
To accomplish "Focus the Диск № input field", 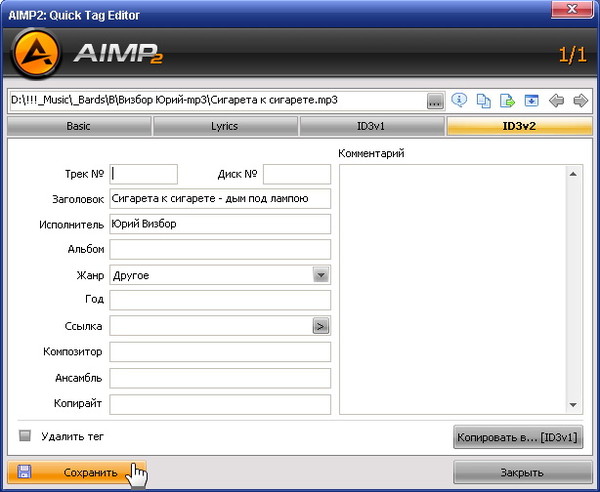I will coord(297,174).
